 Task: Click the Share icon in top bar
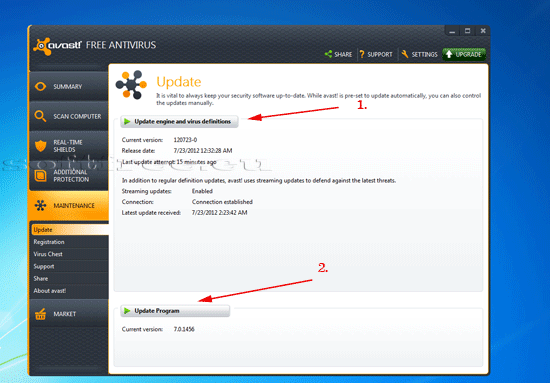click(x=328, y=54)
